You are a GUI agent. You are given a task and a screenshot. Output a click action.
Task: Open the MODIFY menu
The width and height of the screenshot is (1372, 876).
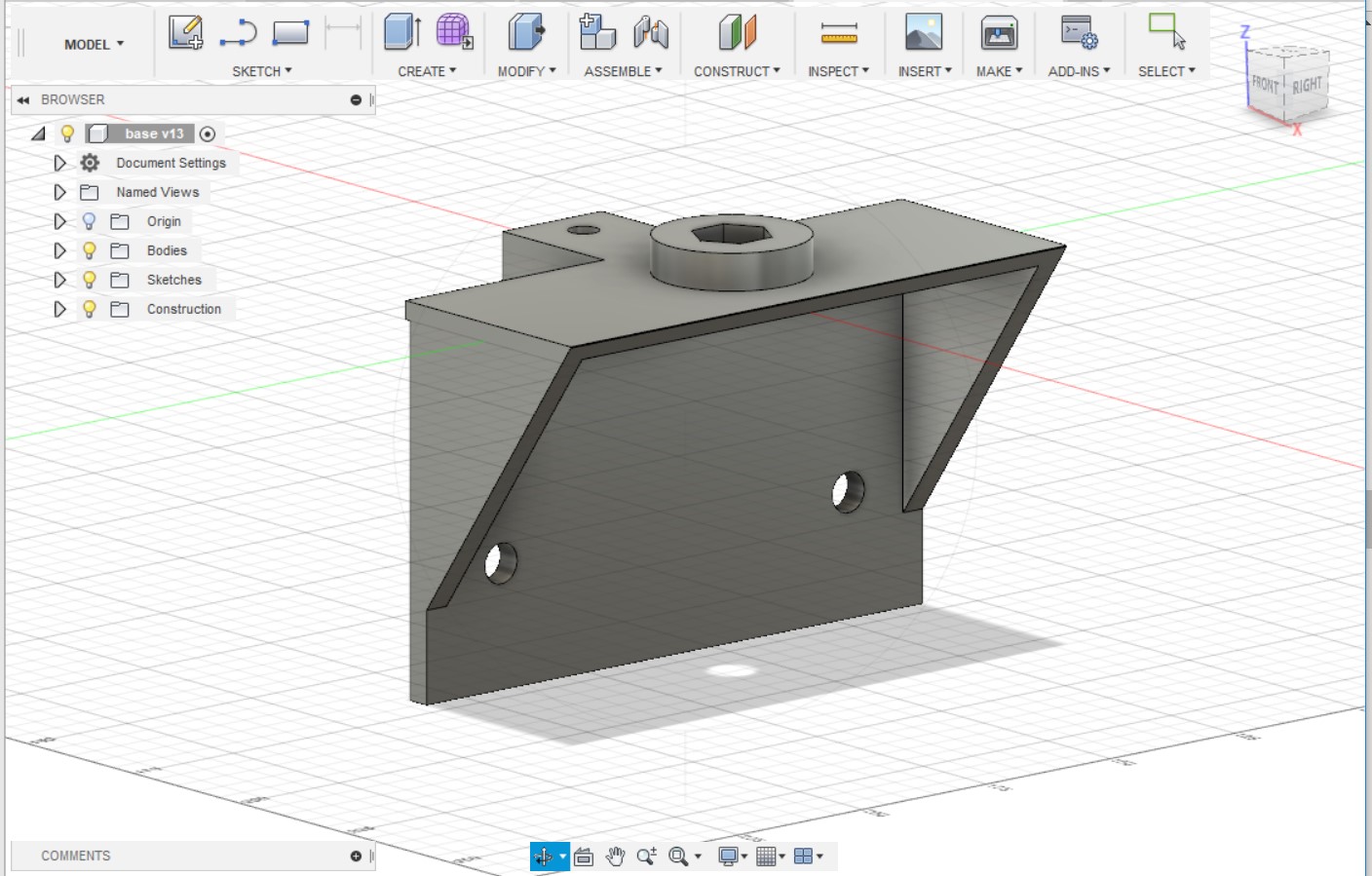pos(526,71)
